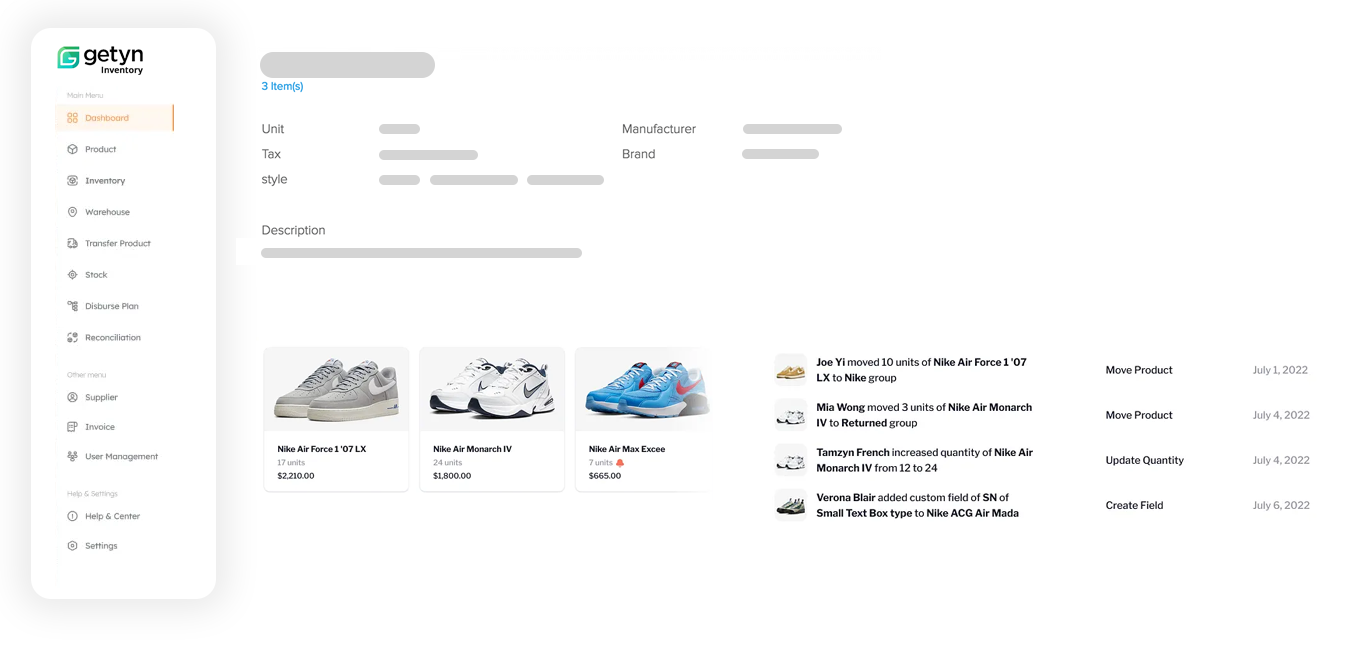Select the "Mia Wong moved 3 units" activity entry
This screenshot has height=646, width=1360.
coord(924,415)
